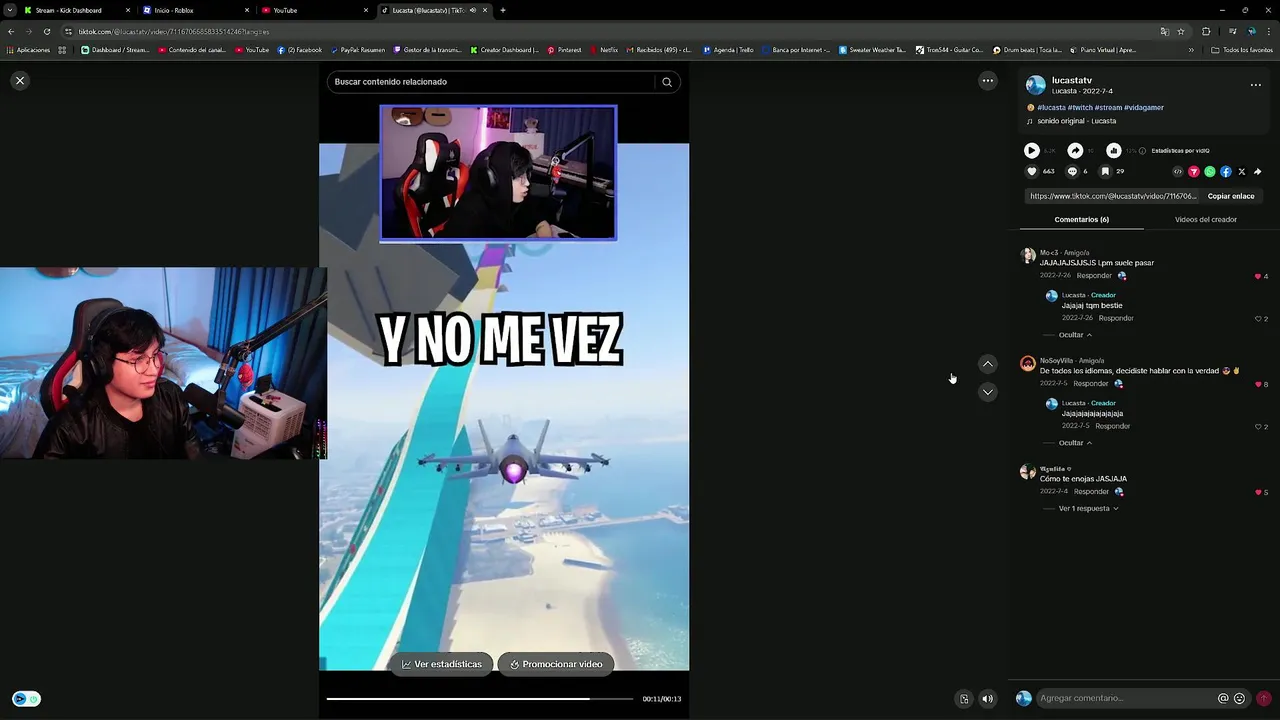Viewport: 1280px width, 720px height.
Task: Open the lucastatv post options menu
Action: coord(1255,85)
